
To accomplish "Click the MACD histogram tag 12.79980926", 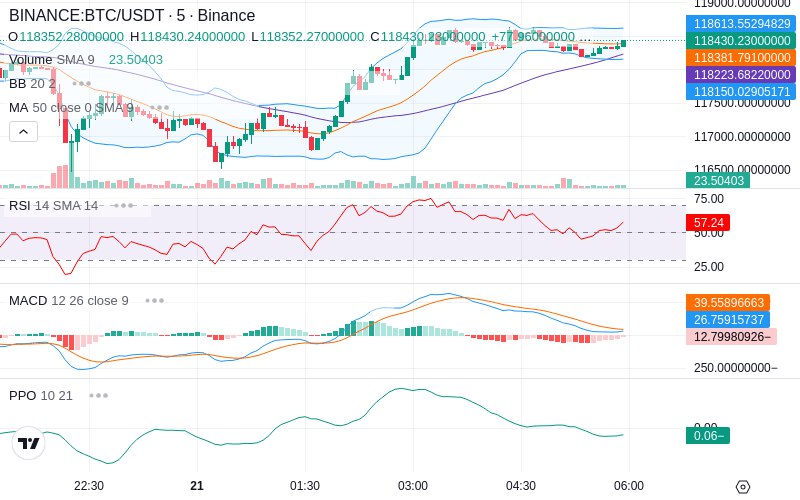I will 731,337.
